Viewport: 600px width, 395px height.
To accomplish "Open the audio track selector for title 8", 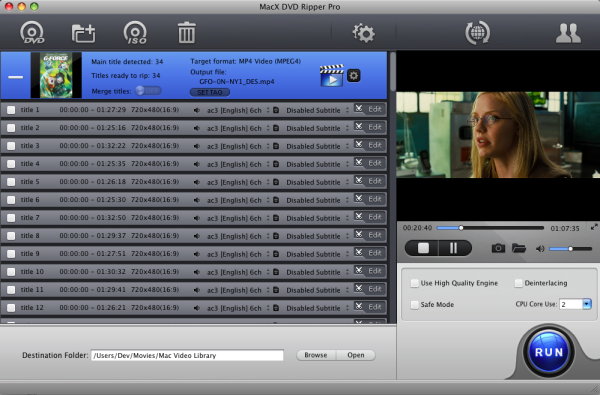I will pos(238,236).
